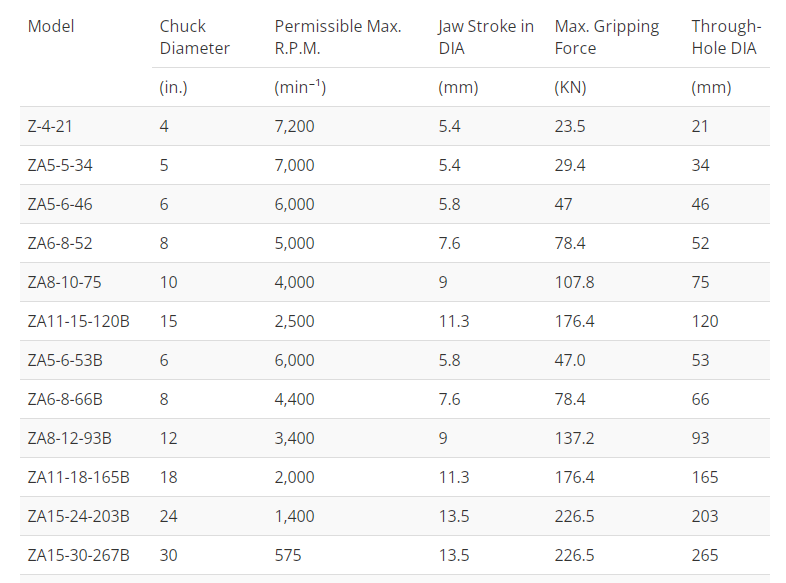Click the 107.8 gripping force value
Viewport: 786px width, 583px height.
tap(574, 282)
